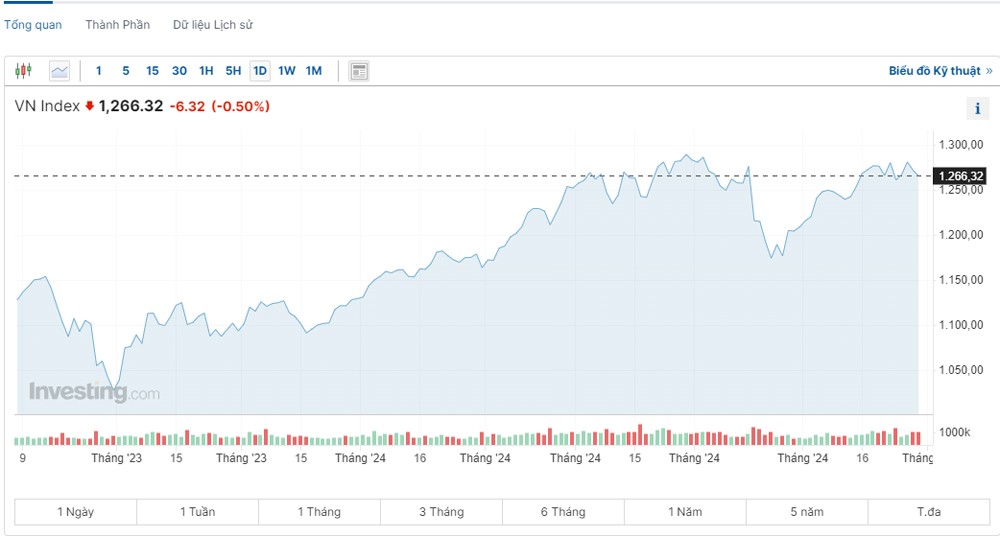This screenshot has width=1000, height=536.
Task: Set the chart interval to 1 minute
Action: pyautogui.click(x=98, y=71)
